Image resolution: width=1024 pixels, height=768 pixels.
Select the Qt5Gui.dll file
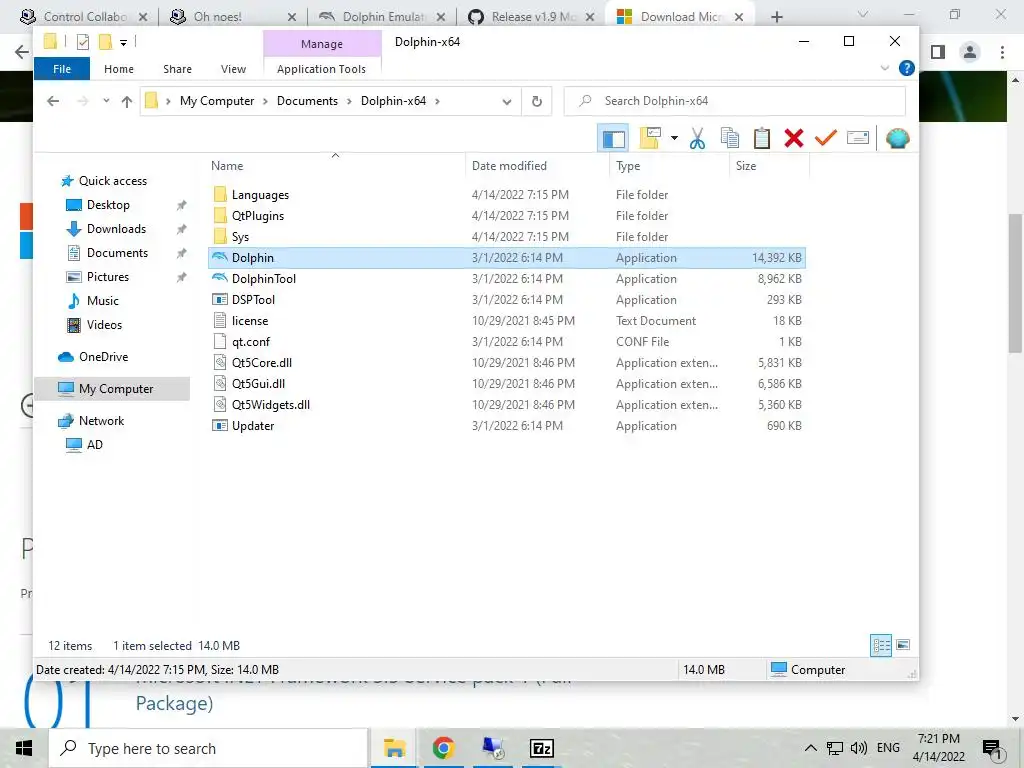[507, 383]
